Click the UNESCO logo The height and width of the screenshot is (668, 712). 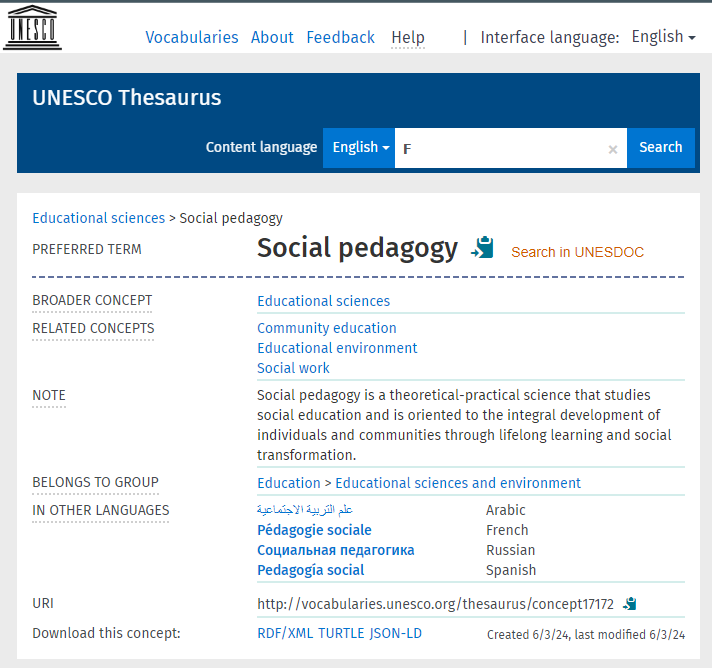(32, 27)
